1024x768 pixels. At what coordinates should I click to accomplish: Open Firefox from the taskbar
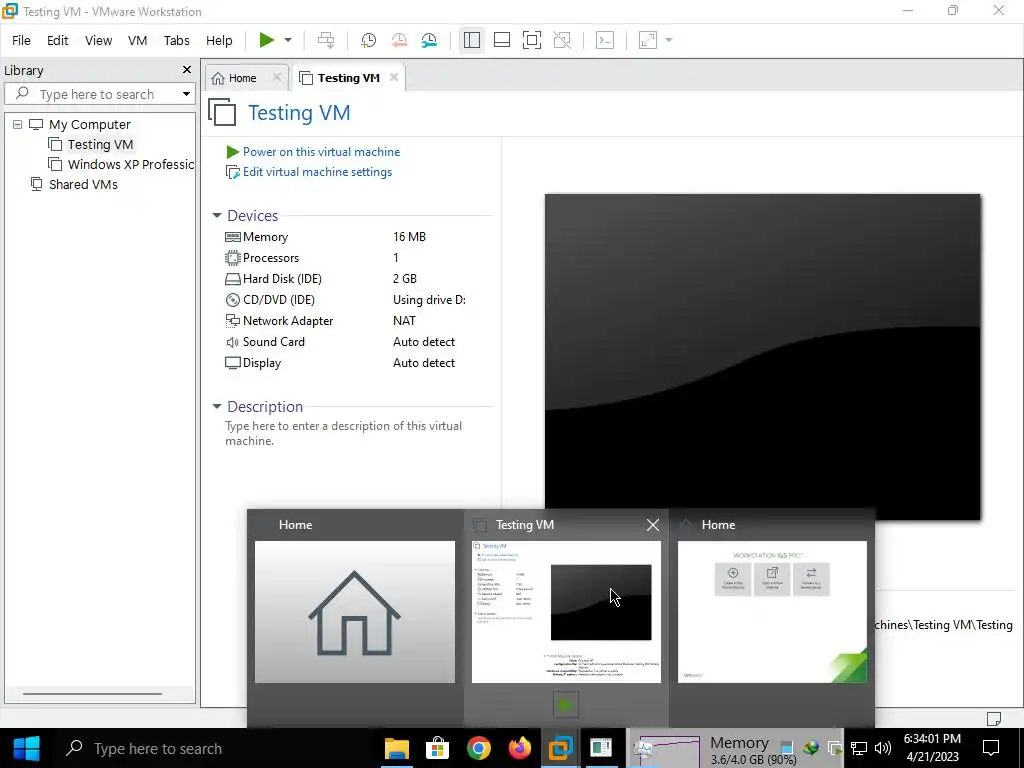519,748
